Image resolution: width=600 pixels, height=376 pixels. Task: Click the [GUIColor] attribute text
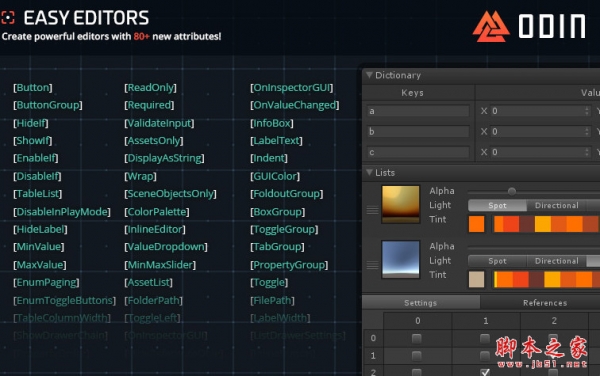275,176
